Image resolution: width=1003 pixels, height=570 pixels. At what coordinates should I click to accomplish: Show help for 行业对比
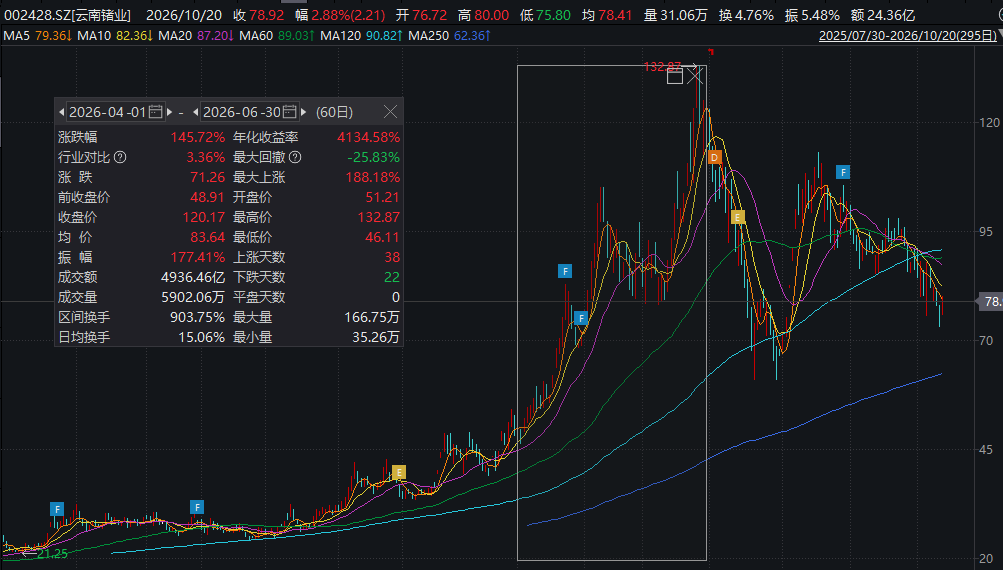(x=120, y=157)
